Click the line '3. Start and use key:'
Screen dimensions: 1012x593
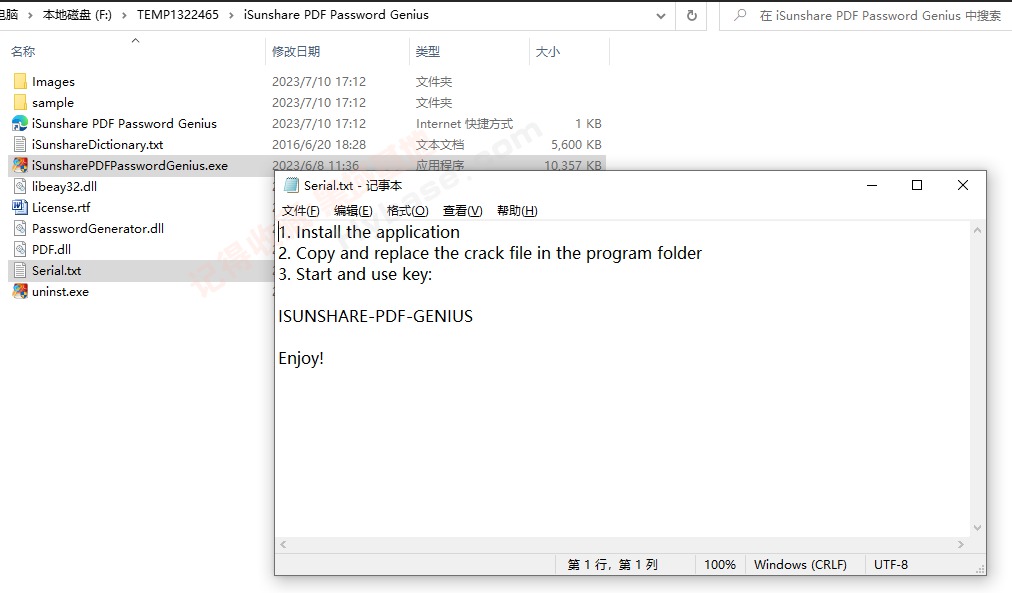(x=355, y=274)
